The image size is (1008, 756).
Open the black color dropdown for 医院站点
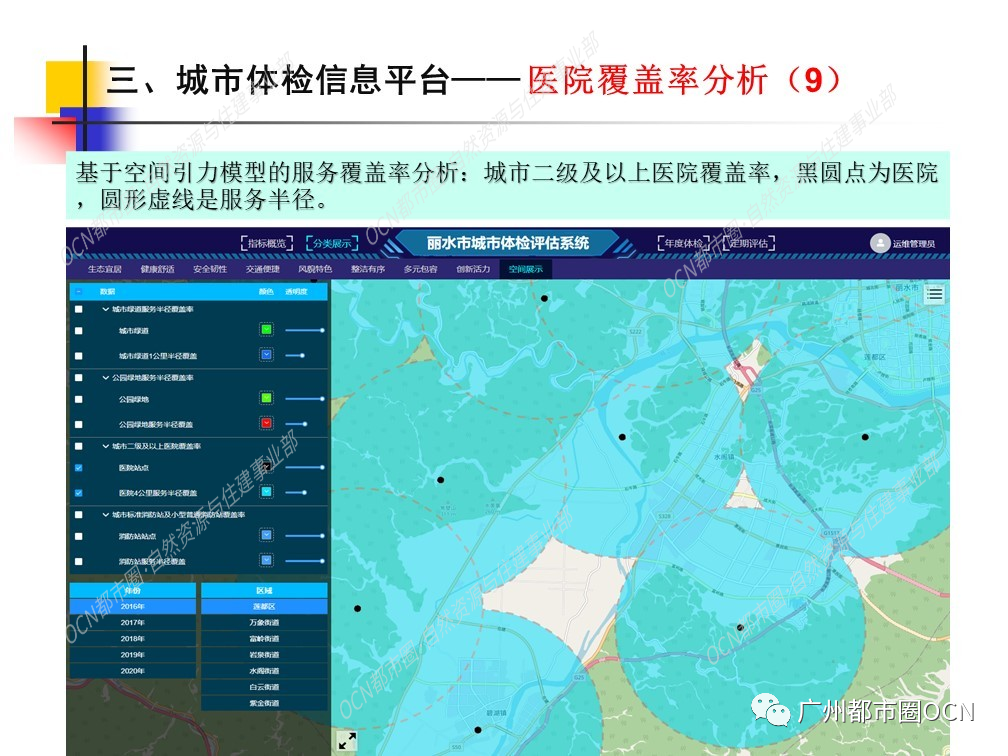(x=266, y=467)
